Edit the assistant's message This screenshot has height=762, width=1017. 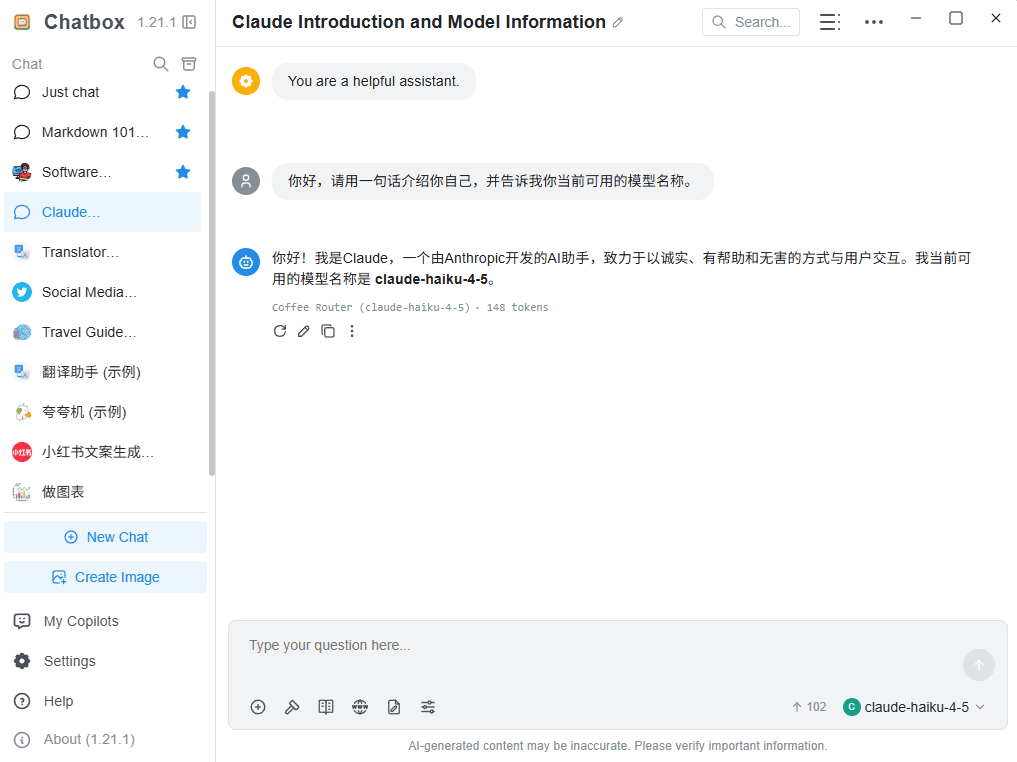pyautogui.click(x=304, y=331)
